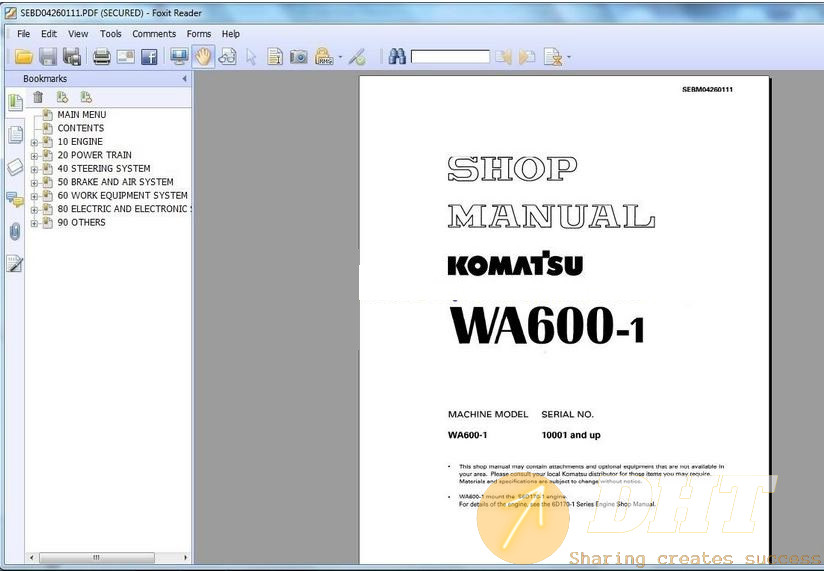The height and width of the screenshot is (571, 824).
Task: Click the find next result icon
Action: [x=527, y=57]
